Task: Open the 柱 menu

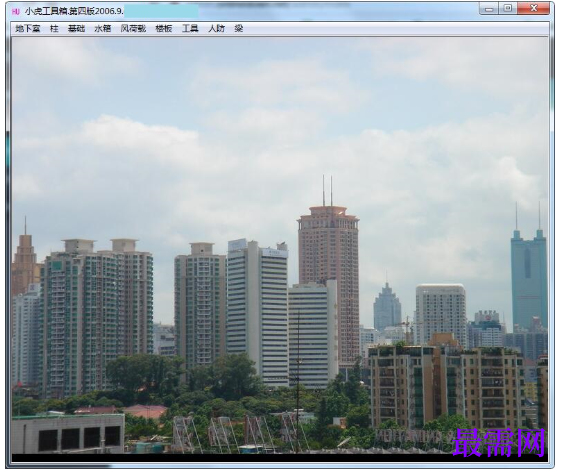Action: click(54, 29)
